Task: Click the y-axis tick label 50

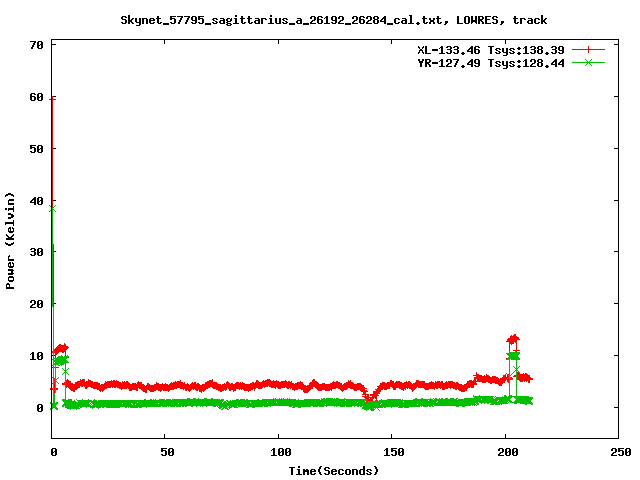Action: [36, 149]
